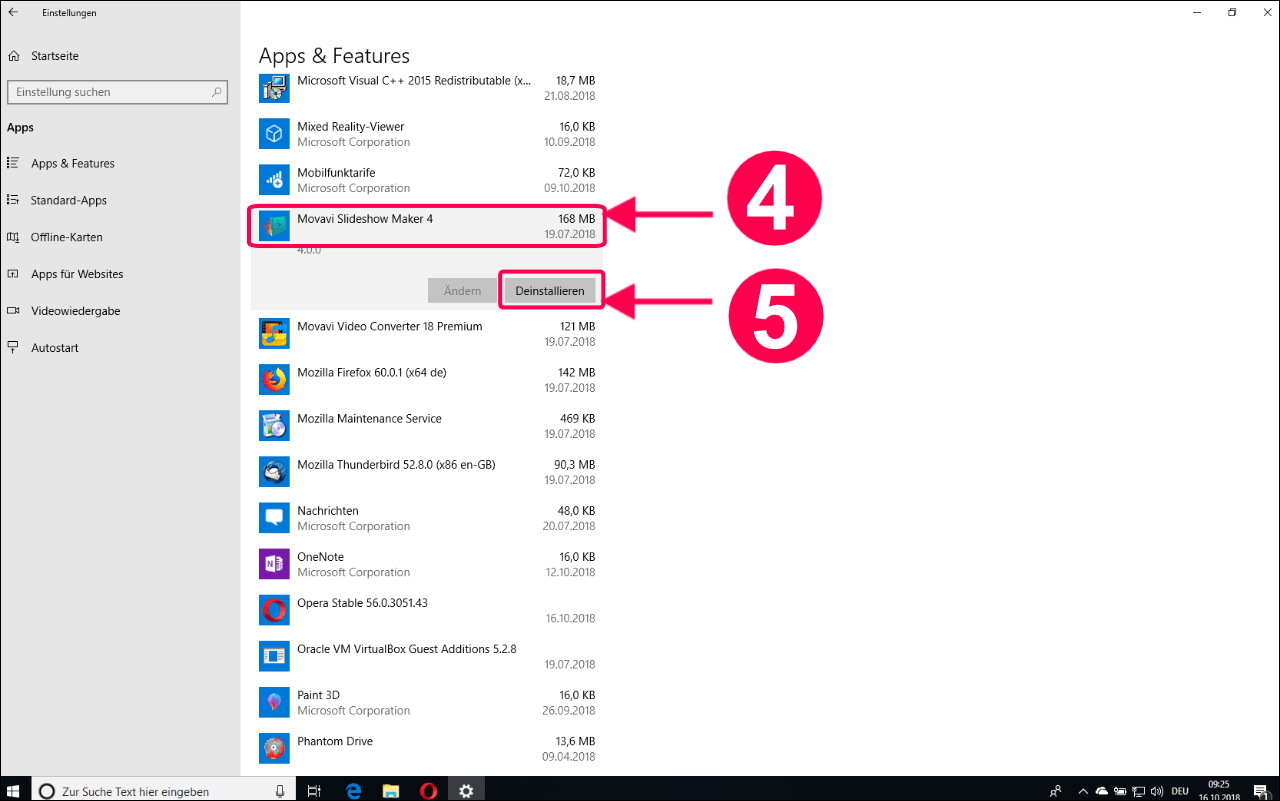The width and height of the screenshot is (1280, 801).
Task: Click the Movavi Slideshow Maker 4 icon
Action: [274, 226]
